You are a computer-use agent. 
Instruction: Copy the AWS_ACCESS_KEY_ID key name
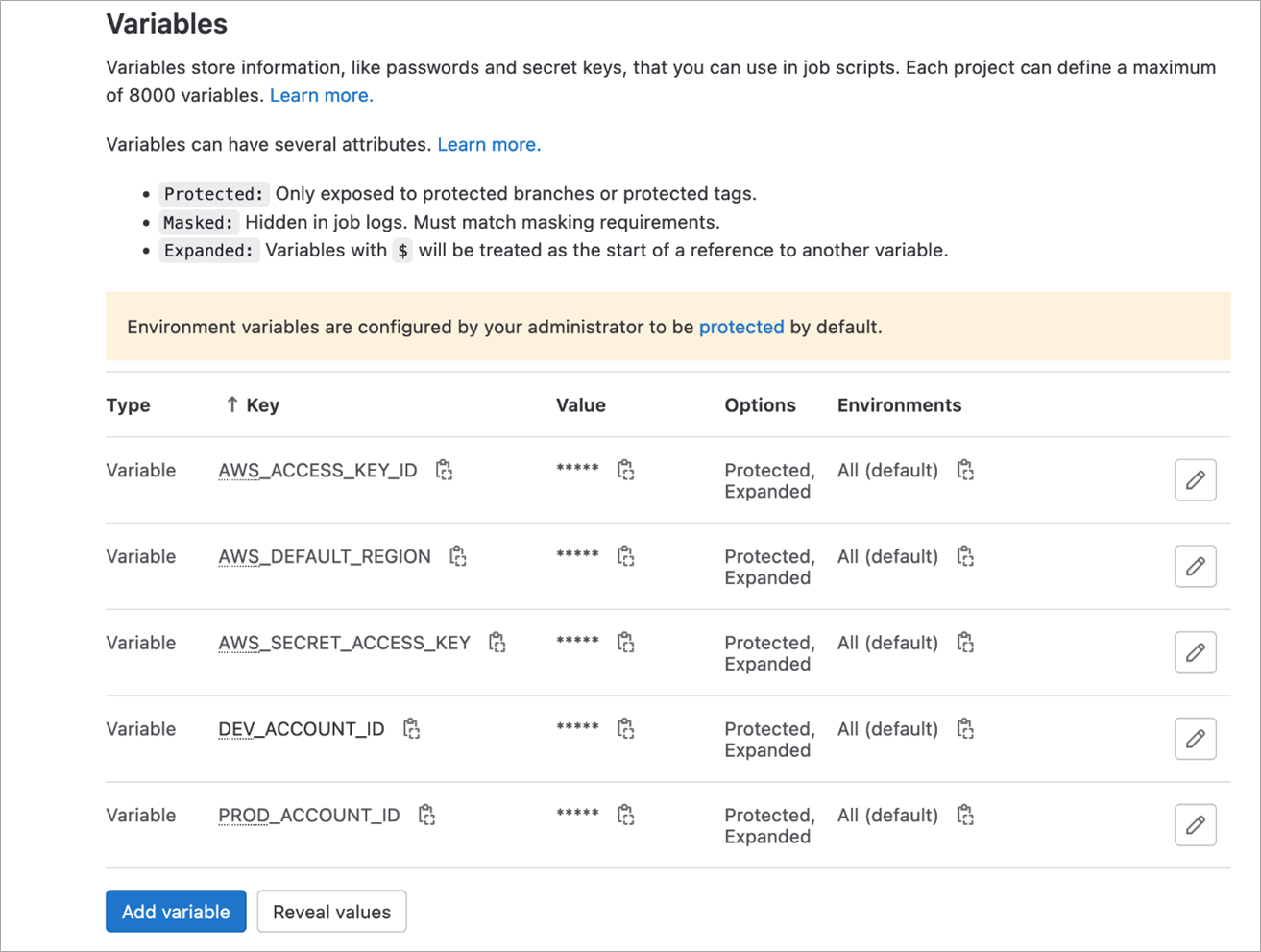click(444, 470)
